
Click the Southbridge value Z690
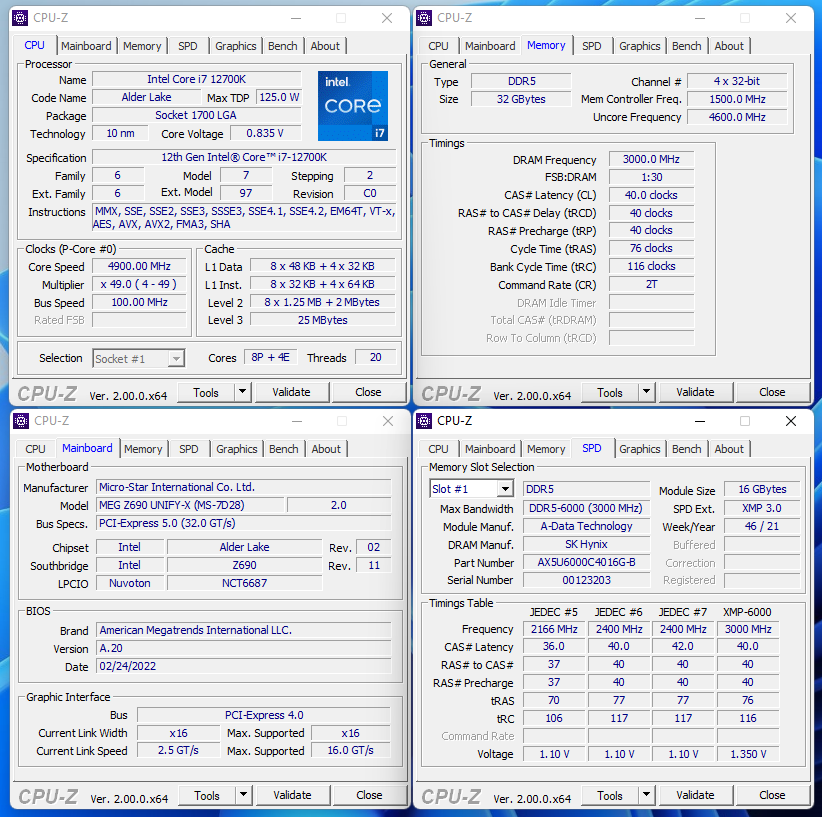[244, 565]
